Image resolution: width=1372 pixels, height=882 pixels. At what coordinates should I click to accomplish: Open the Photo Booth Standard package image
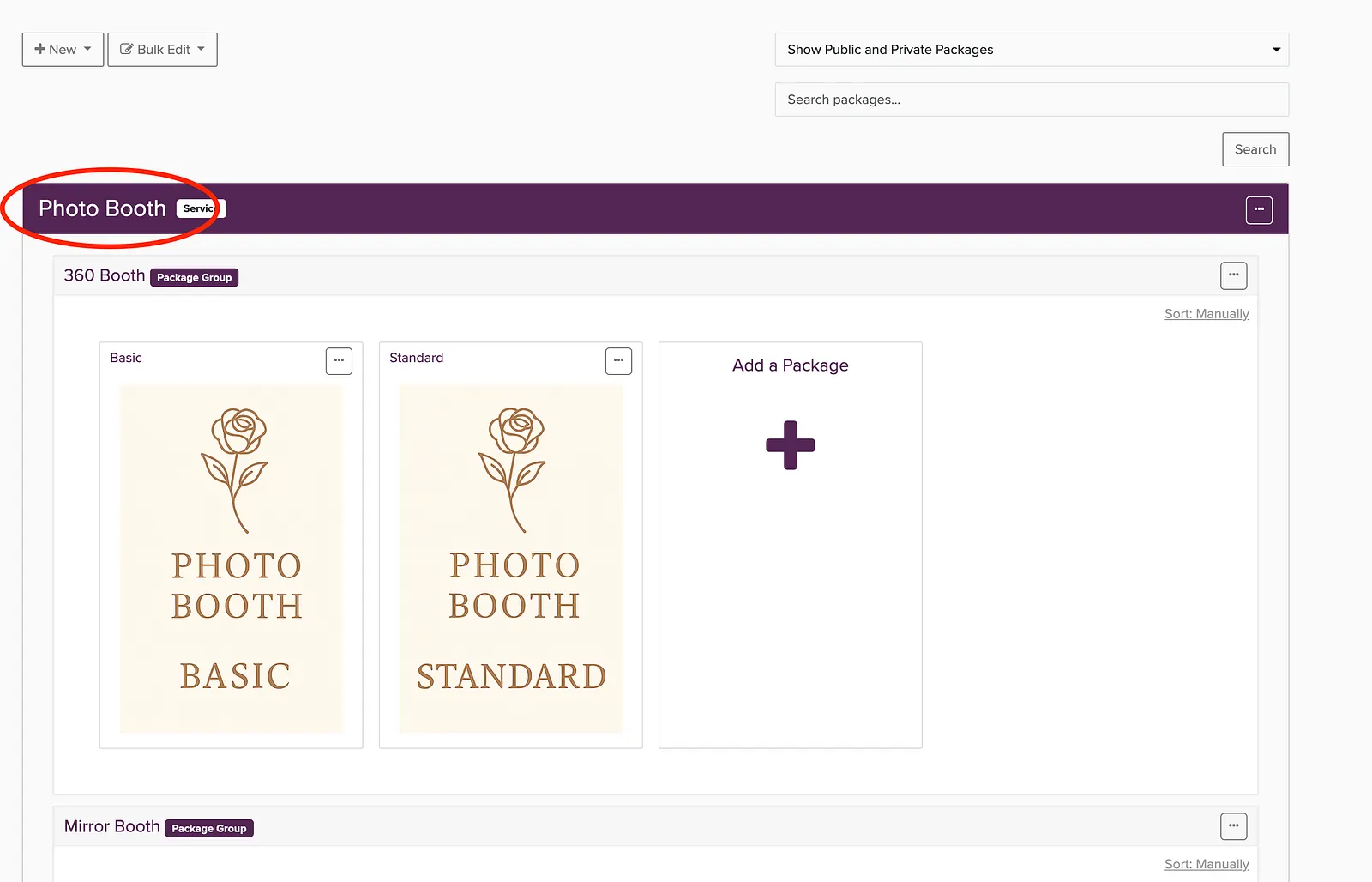[x=511, y=559]
